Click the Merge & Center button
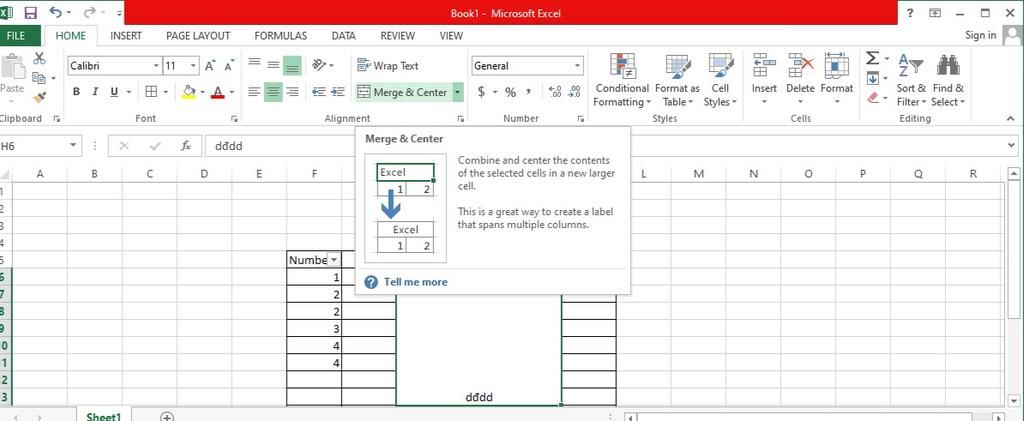Viewport: 1024px width, 421px height. (x=402, y=92)
